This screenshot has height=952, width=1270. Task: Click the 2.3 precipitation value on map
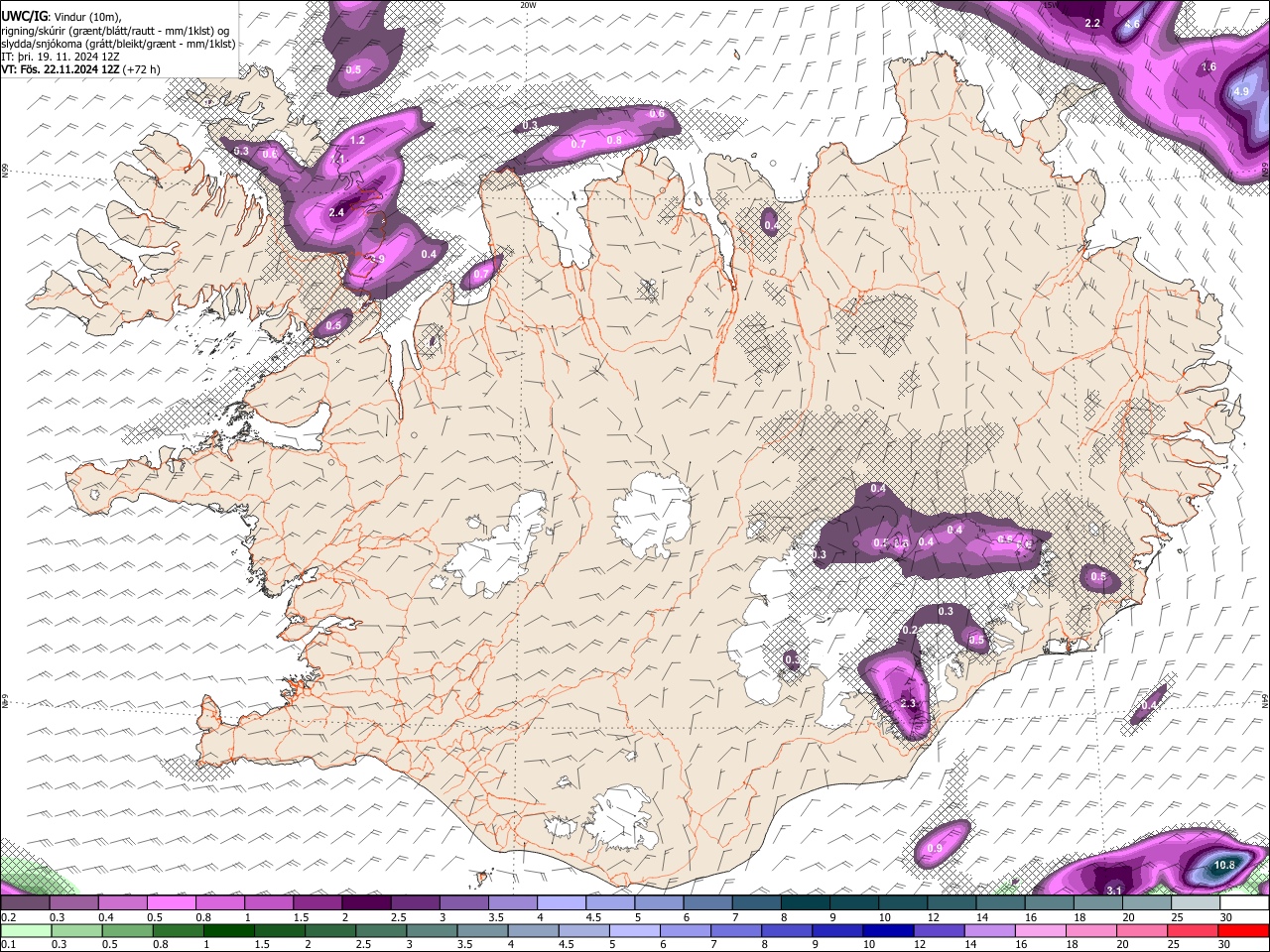pyautogui.click(x=908, y=704)
